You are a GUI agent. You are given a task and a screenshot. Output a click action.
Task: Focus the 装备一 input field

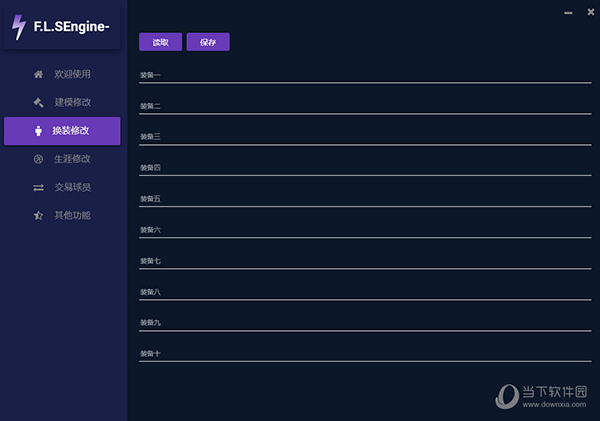360,76
